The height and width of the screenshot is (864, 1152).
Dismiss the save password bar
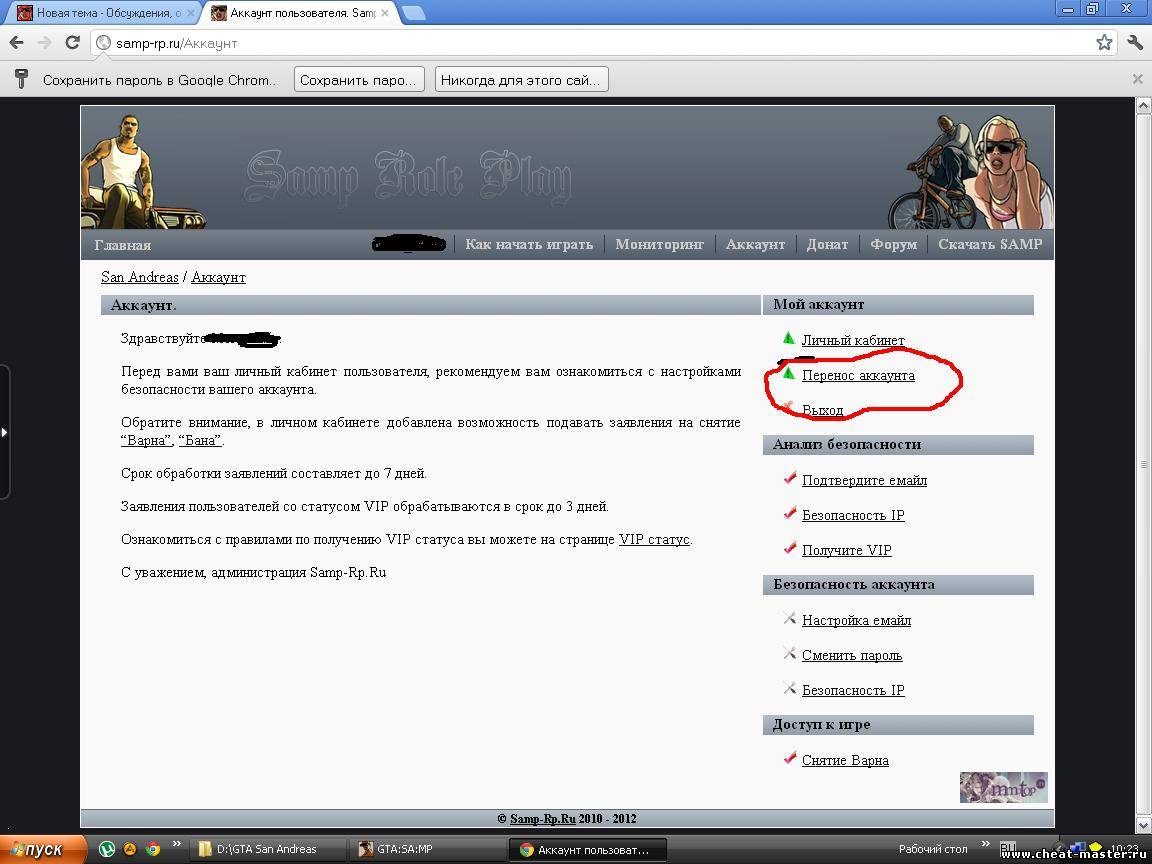pyautogui.click(x=1137, y=79)
